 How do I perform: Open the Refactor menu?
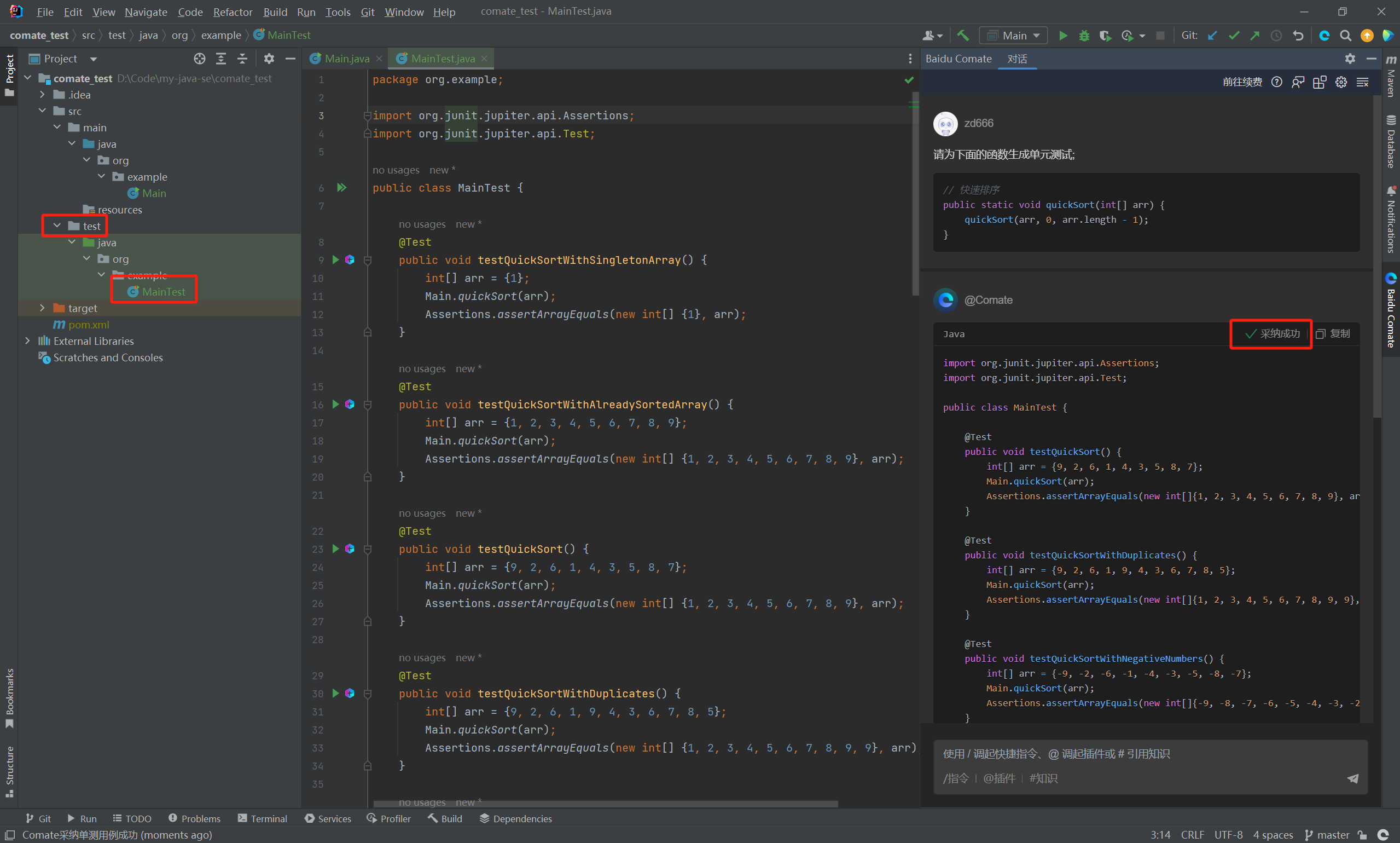232,12
